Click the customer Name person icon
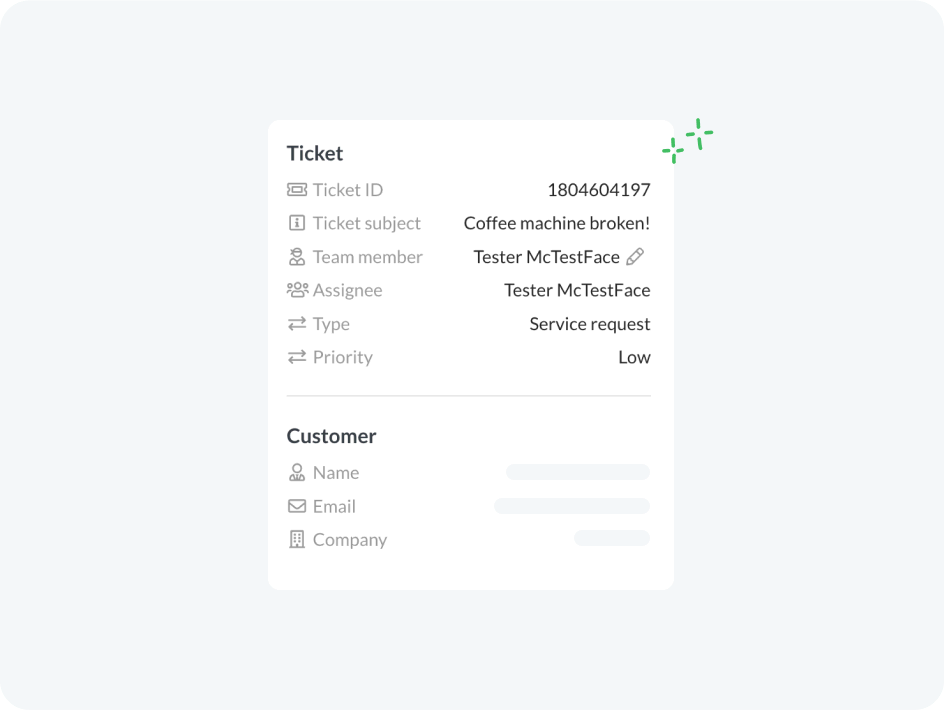944x710 pixels. pyautogui.click(x=297, y=472)
